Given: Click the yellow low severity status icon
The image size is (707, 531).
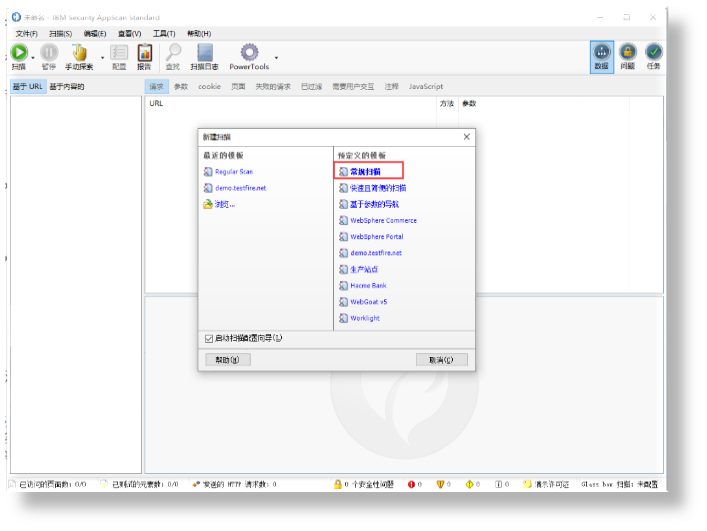Looking at the screenshot, I should pos(469,485).
